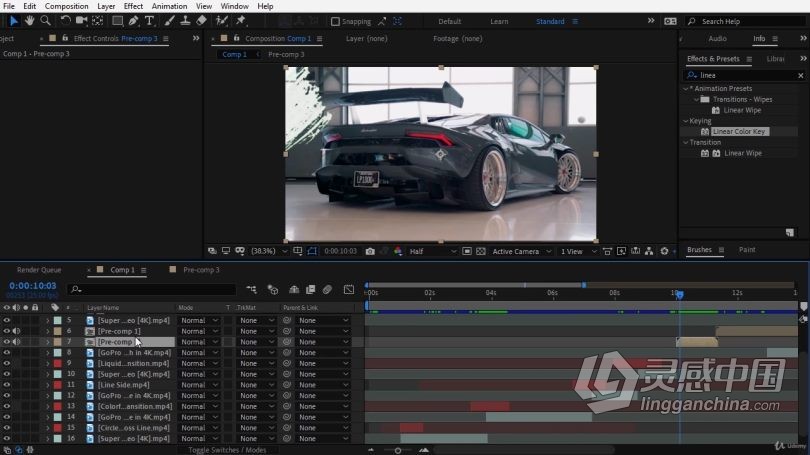810x455 pixels.
Task: Hide the Line Side.mp4 layer 11 eye
Action: coord(7,385)
